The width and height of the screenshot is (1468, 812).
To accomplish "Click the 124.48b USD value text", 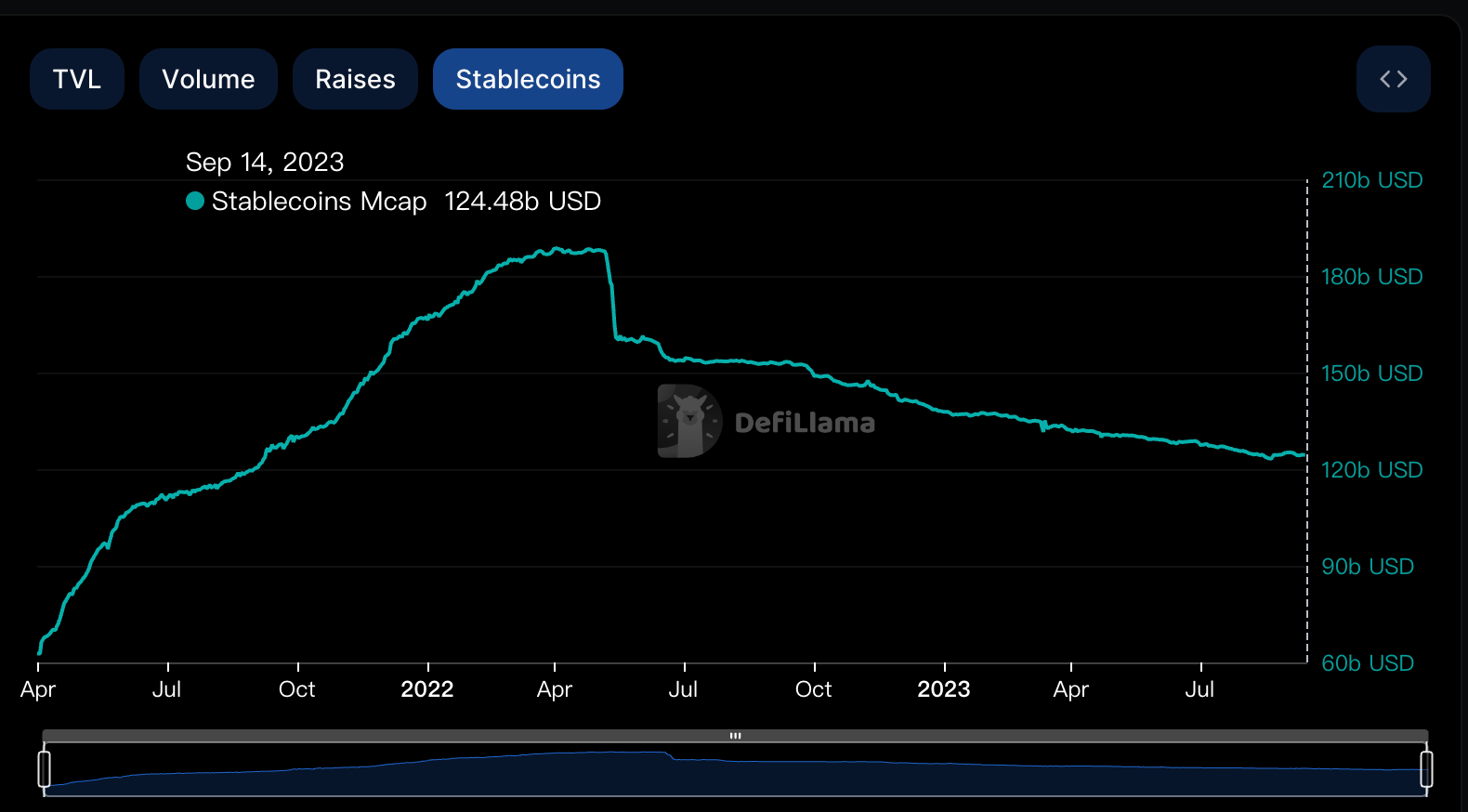I will pyautogui.click(x=522, y=201).
